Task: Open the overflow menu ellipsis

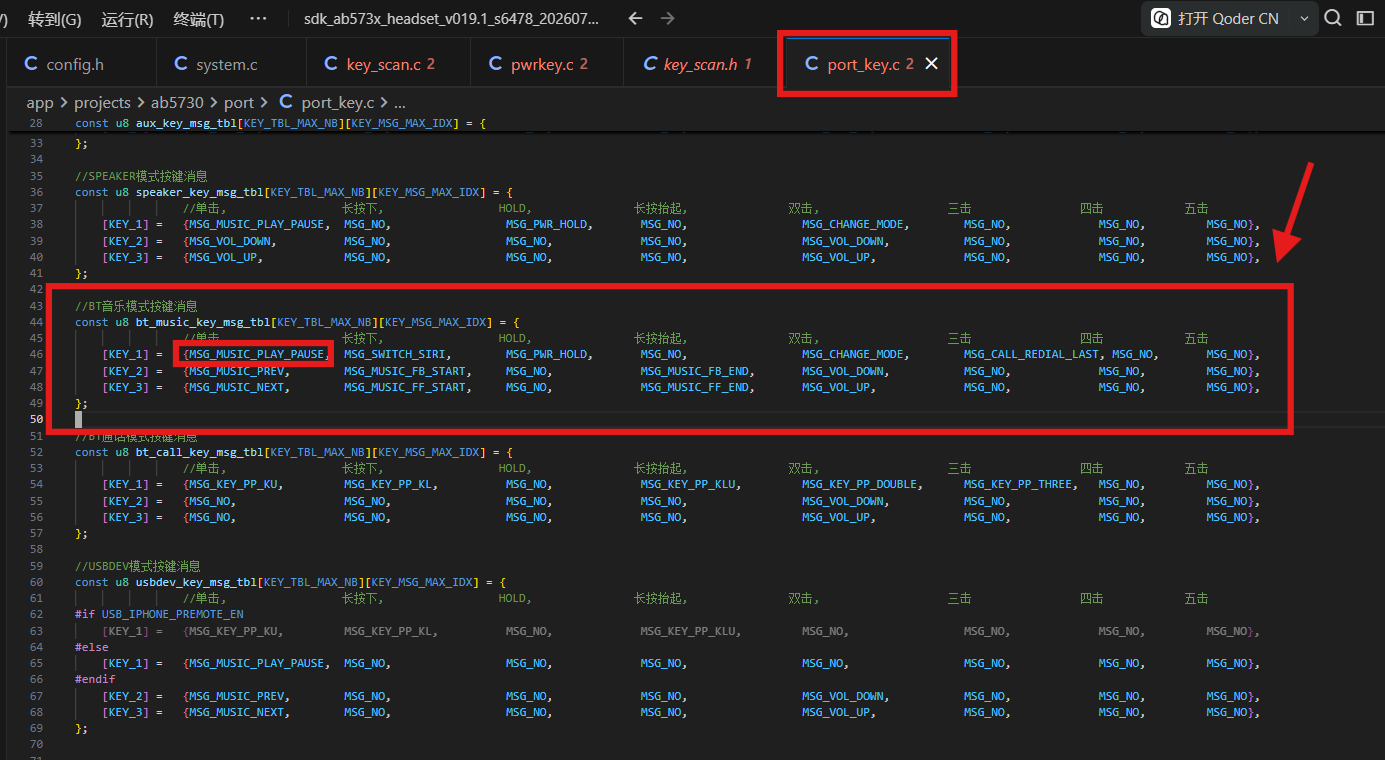Action: click(258, 19)
